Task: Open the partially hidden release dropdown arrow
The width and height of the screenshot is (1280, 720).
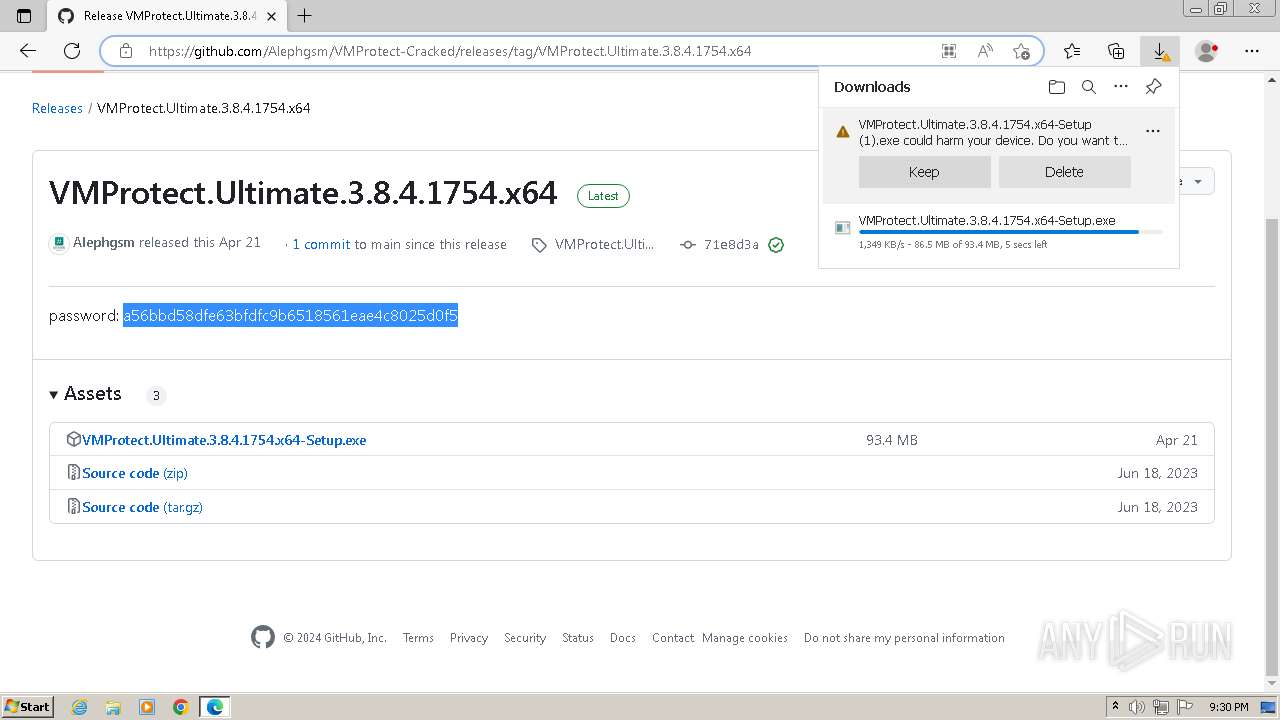Action: click(x=1197, y=181)
